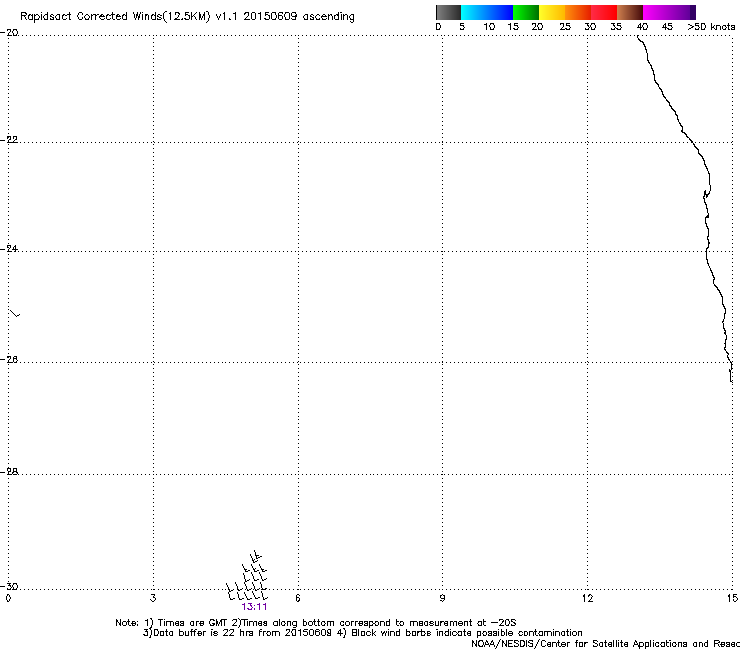Click the longitude 3 axis label

click(153, 598)
